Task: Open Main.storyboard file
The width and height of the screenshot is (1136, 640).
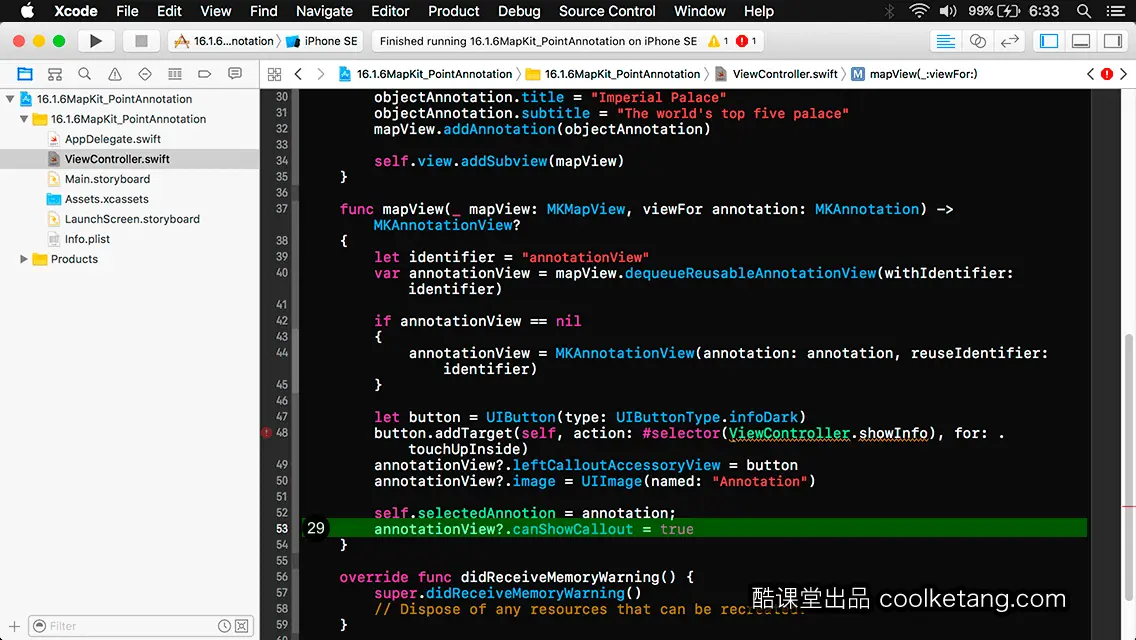Action: tap(107, 179)
